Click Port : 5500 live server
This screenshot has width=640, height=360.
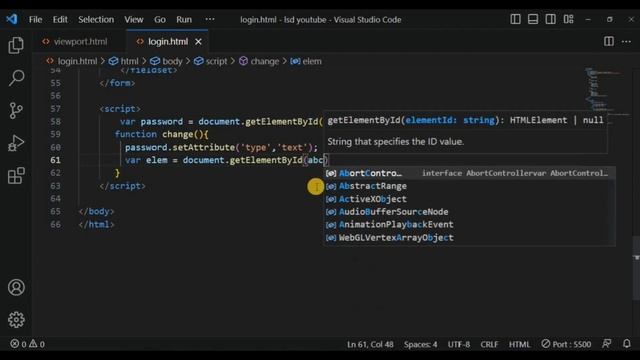566,344
